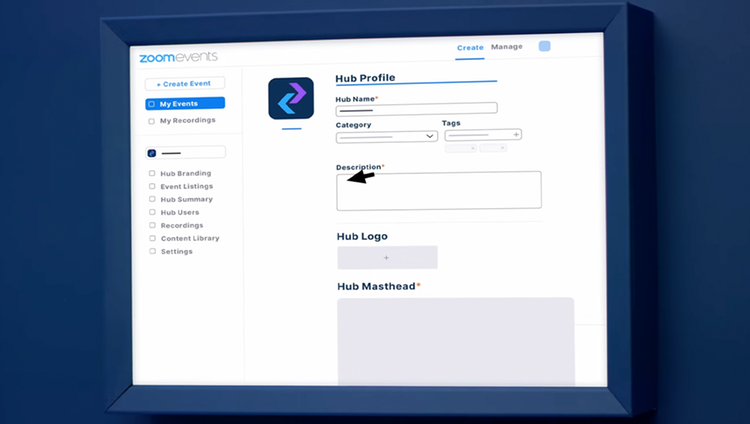This screenshot has width=750, height=424.
Task: Toggle the Settings checkbox icon
Action: 153,251
